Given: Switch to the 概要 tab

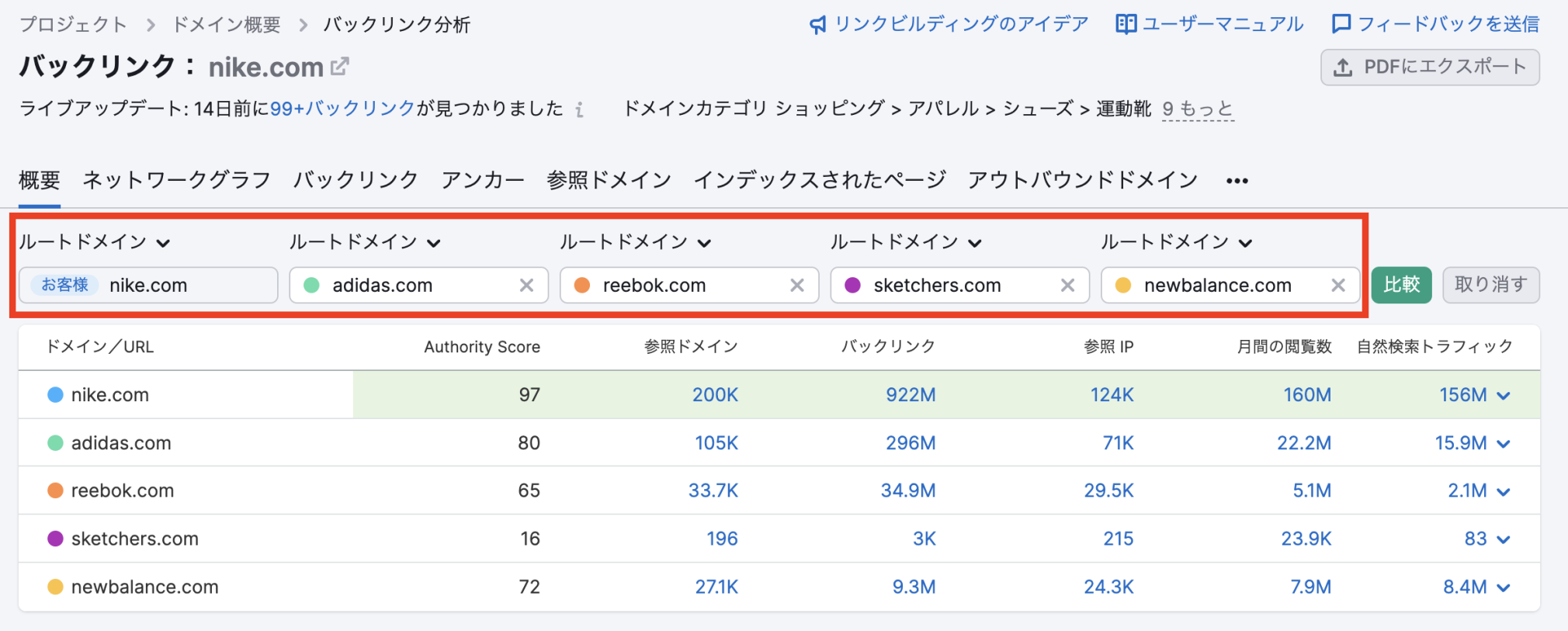Looking at the screenshot, I should pos(40,180).
